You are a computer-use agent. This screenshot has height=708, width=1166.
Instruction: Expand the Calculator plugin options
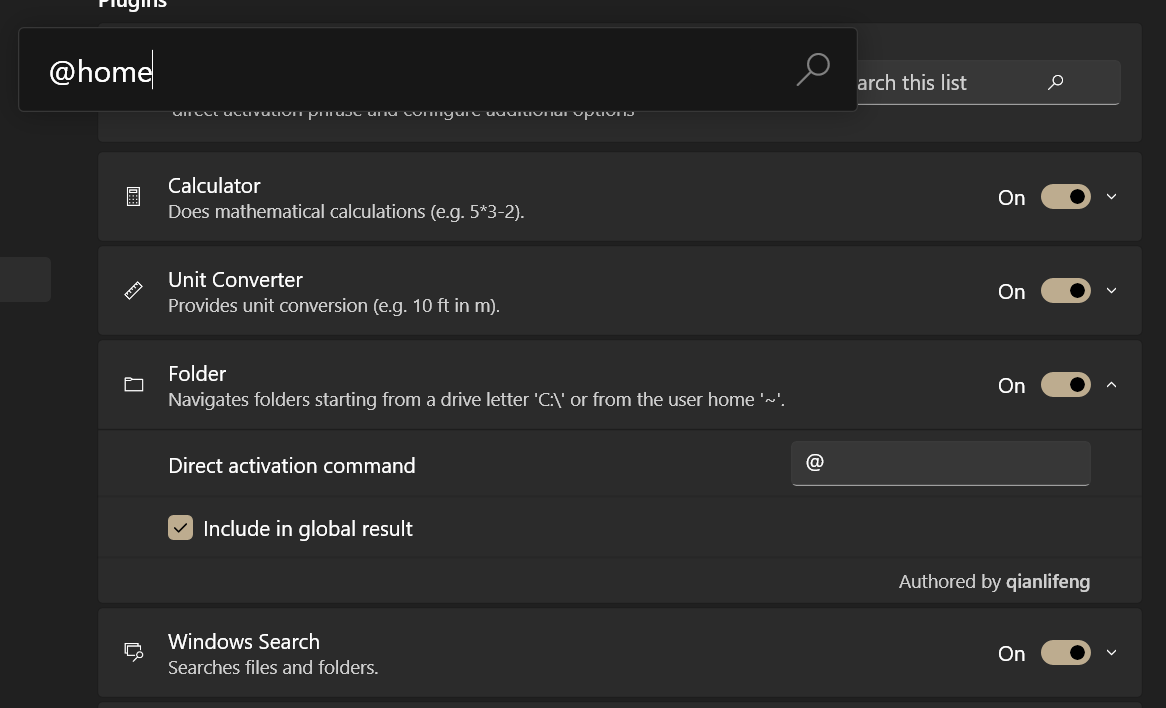1112,197
